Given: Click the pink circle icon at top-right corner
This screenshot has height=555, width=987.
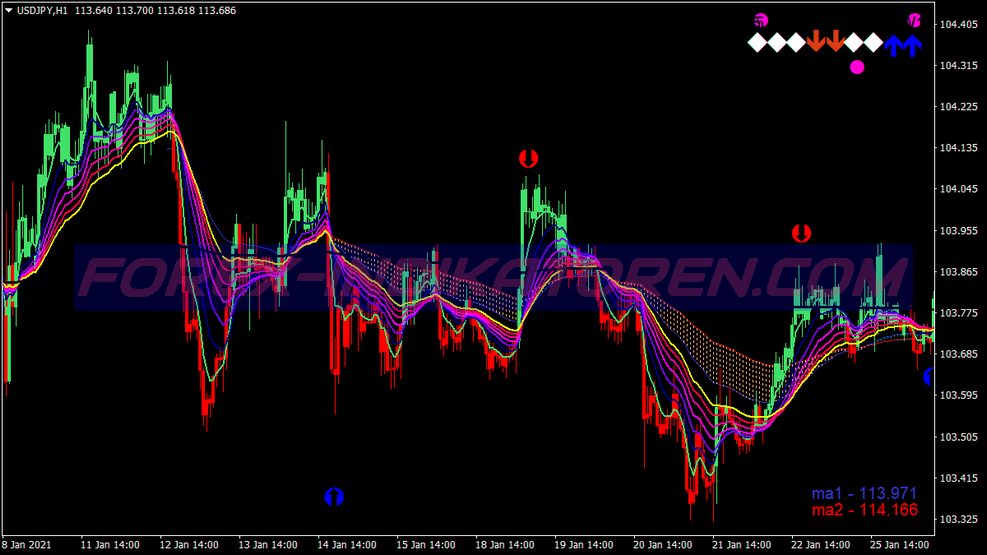Looking at the screenshot, I should click(x=914, y=20).
